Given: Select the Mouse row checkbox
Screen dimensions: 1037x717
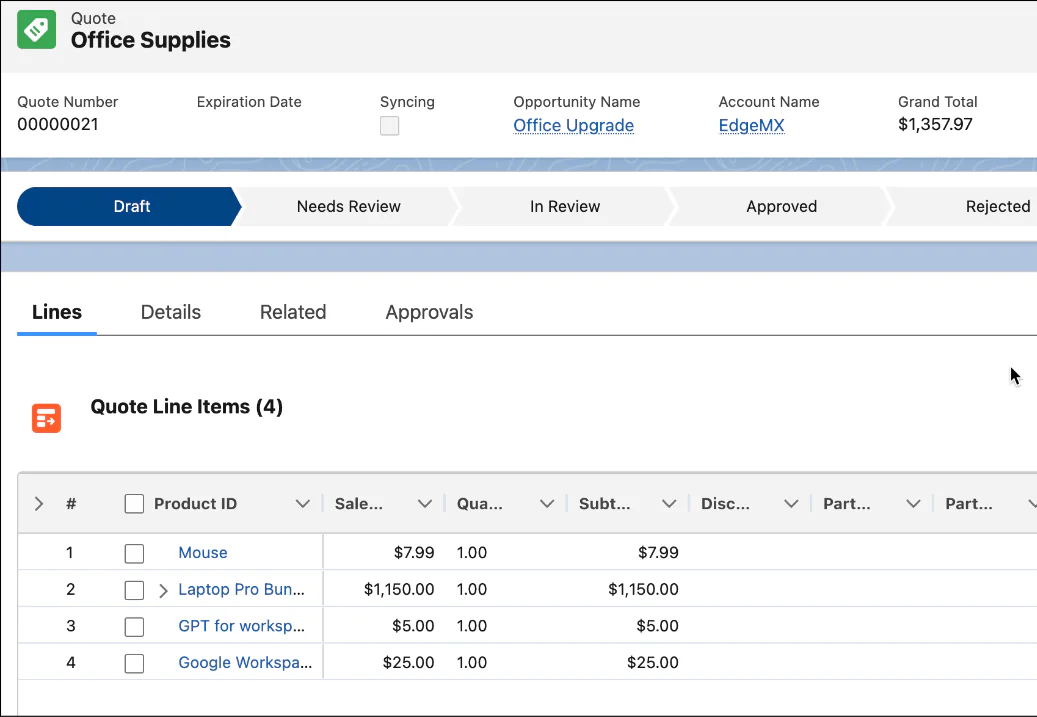Looking at the screenshot, I should pyautogui.click(x=134, y=554).
